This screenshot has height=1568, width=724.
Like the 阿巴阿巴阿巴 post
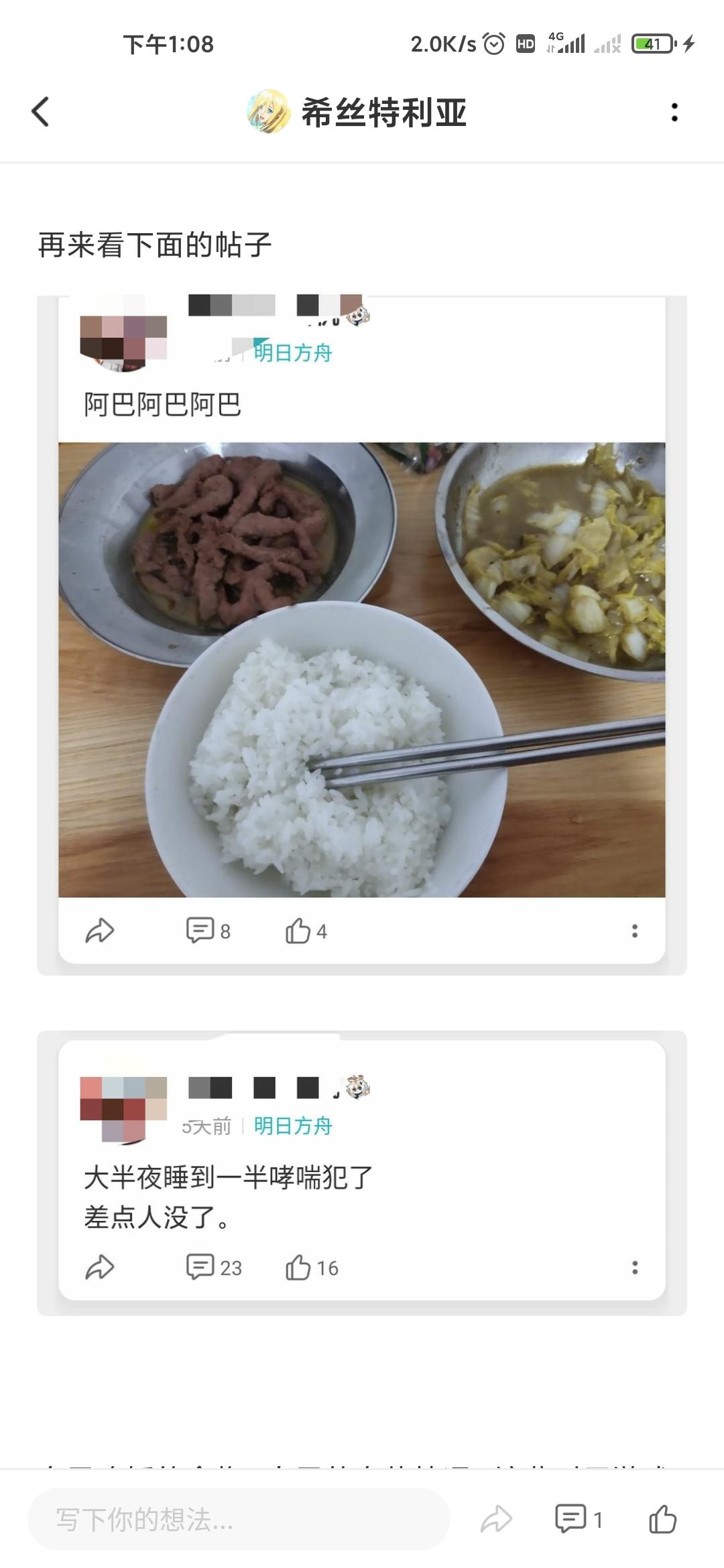[x=306, y=931]
